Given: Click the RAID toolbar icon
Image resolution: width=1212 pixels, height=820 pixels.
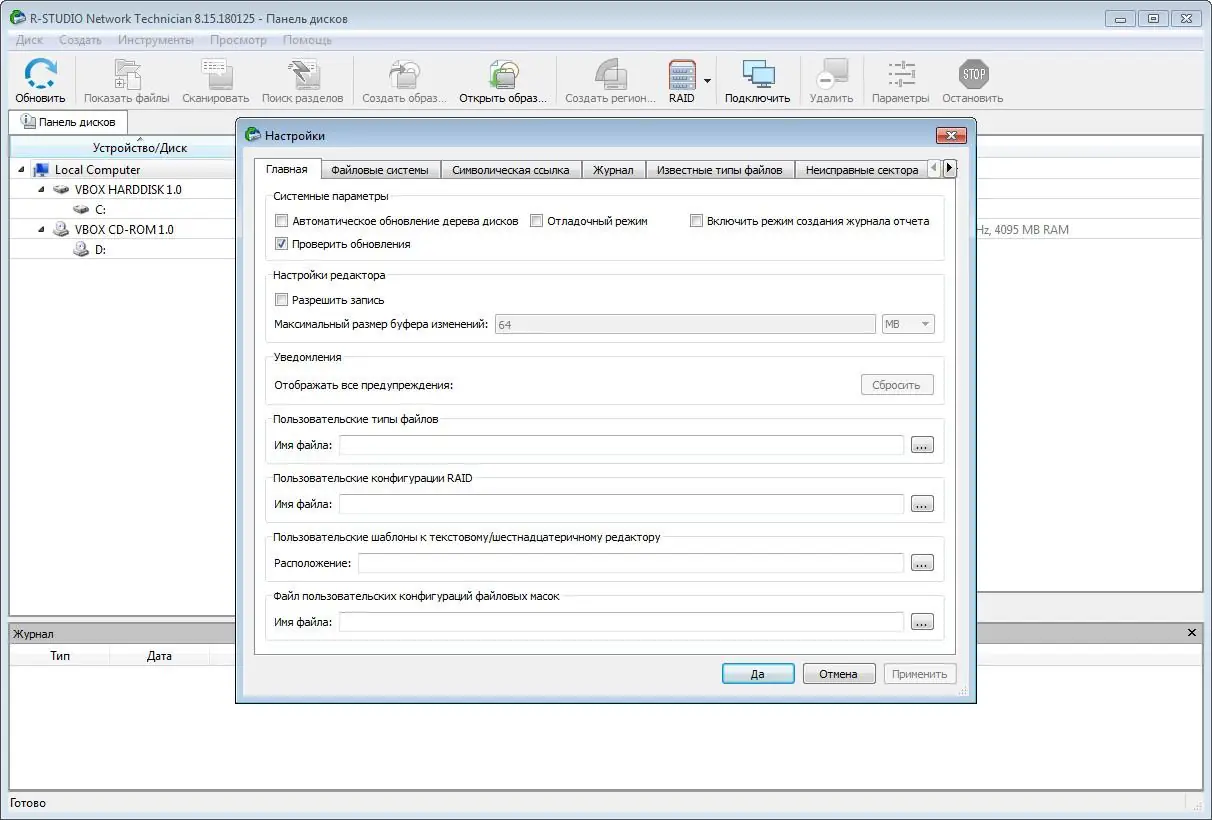Looking at the screenshot, I should click(682, 74).
